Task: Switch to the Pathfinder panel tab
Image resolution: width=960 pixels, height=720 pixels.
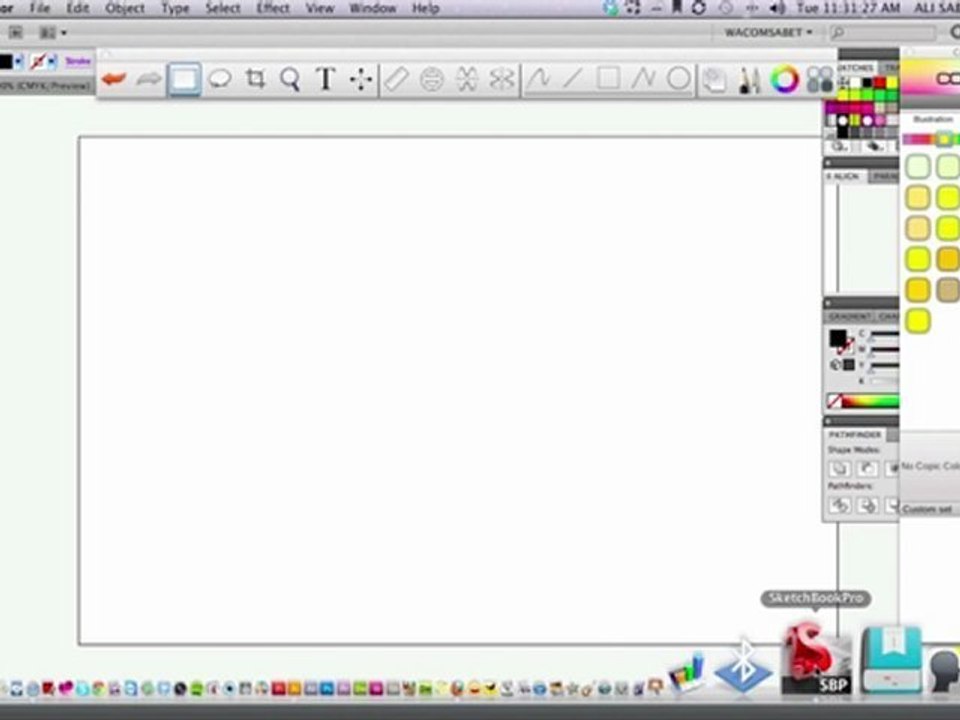Action: 854,434
